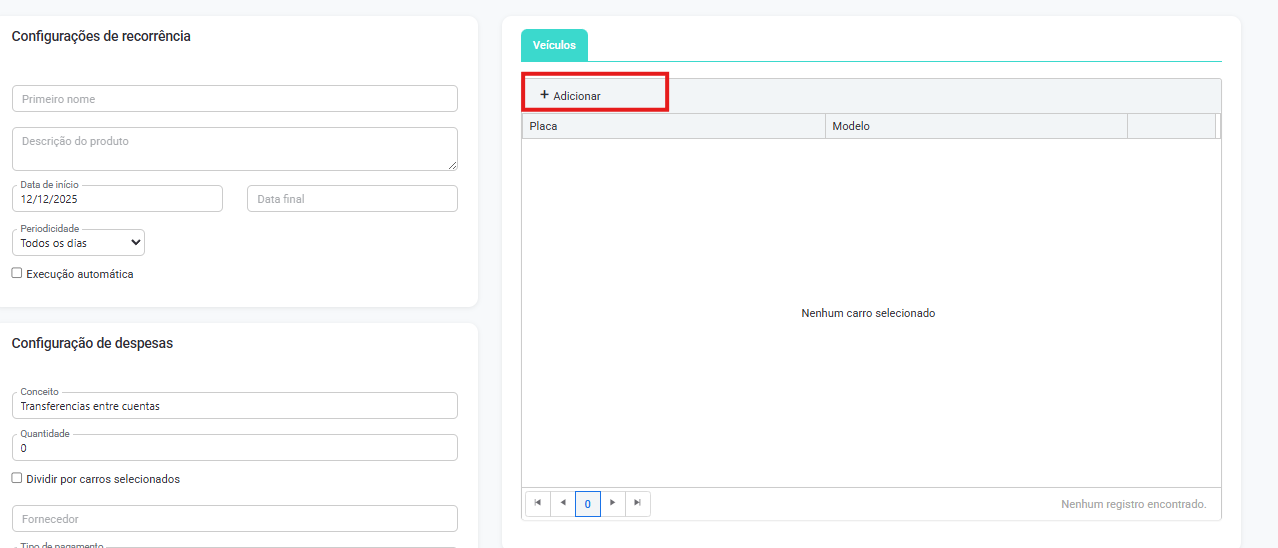This screenshot has height=548, width=1278.
Task: Click the resize handle of Descrição do produto
Action: tap(452, 165)
